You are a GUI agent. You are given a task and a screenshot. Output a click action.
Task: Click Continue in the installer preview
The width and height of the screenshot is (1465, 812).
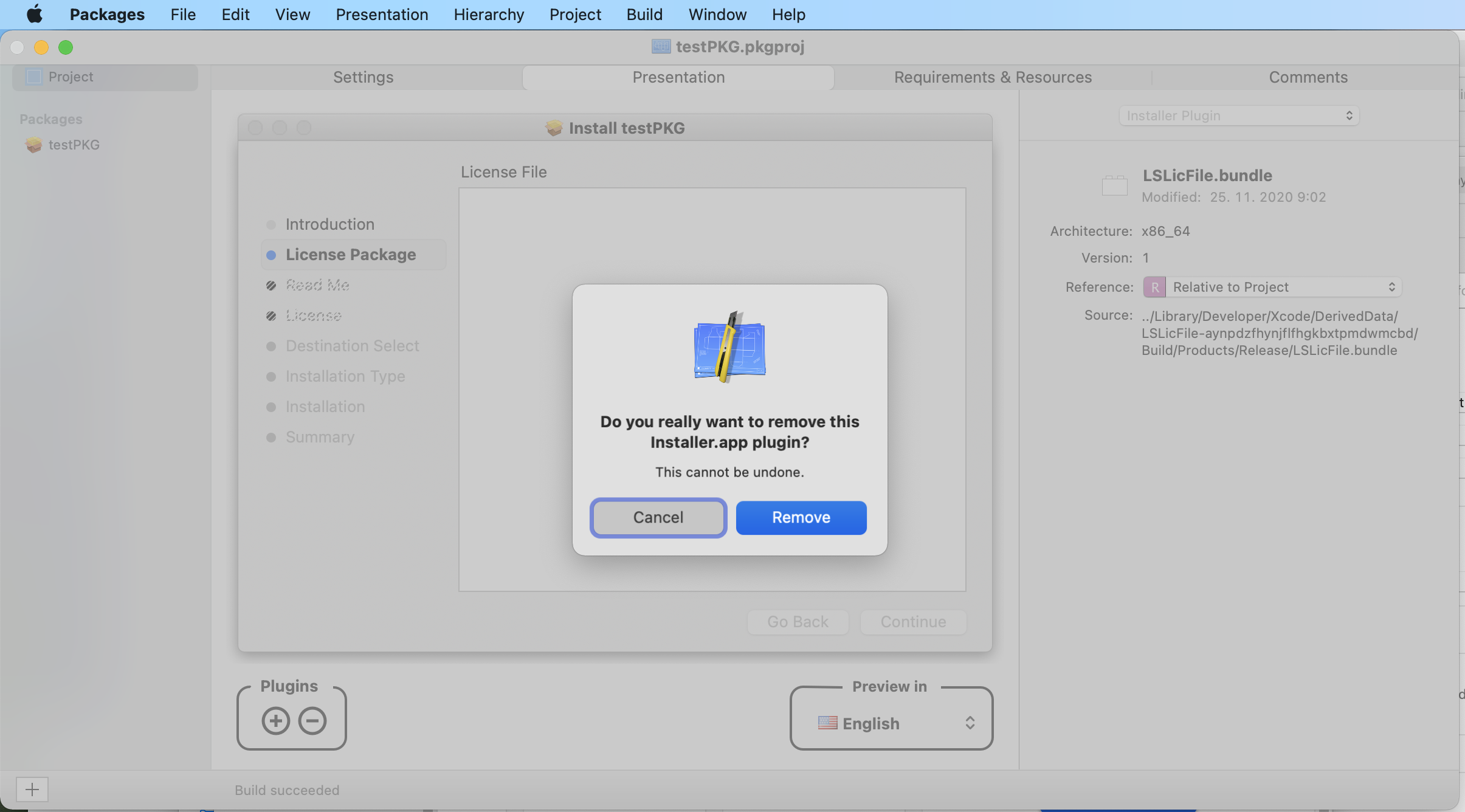(913, 622)
